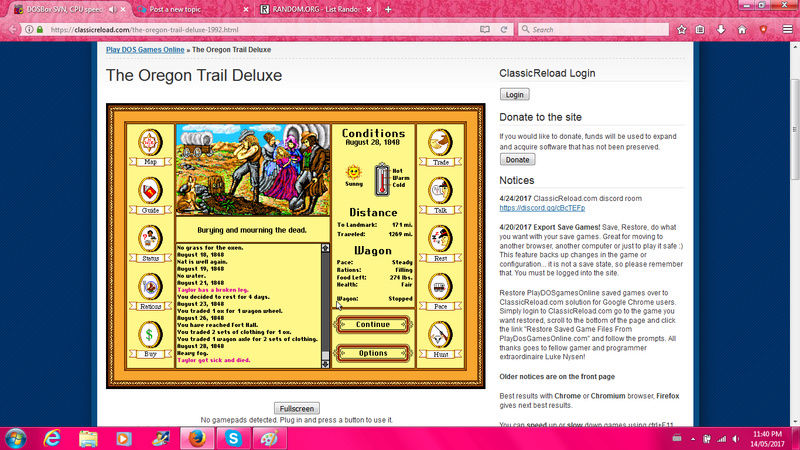The width and height of the screenshot is (800, 450).
Task: Click the Firefox search box
Action: coord(593,30)
